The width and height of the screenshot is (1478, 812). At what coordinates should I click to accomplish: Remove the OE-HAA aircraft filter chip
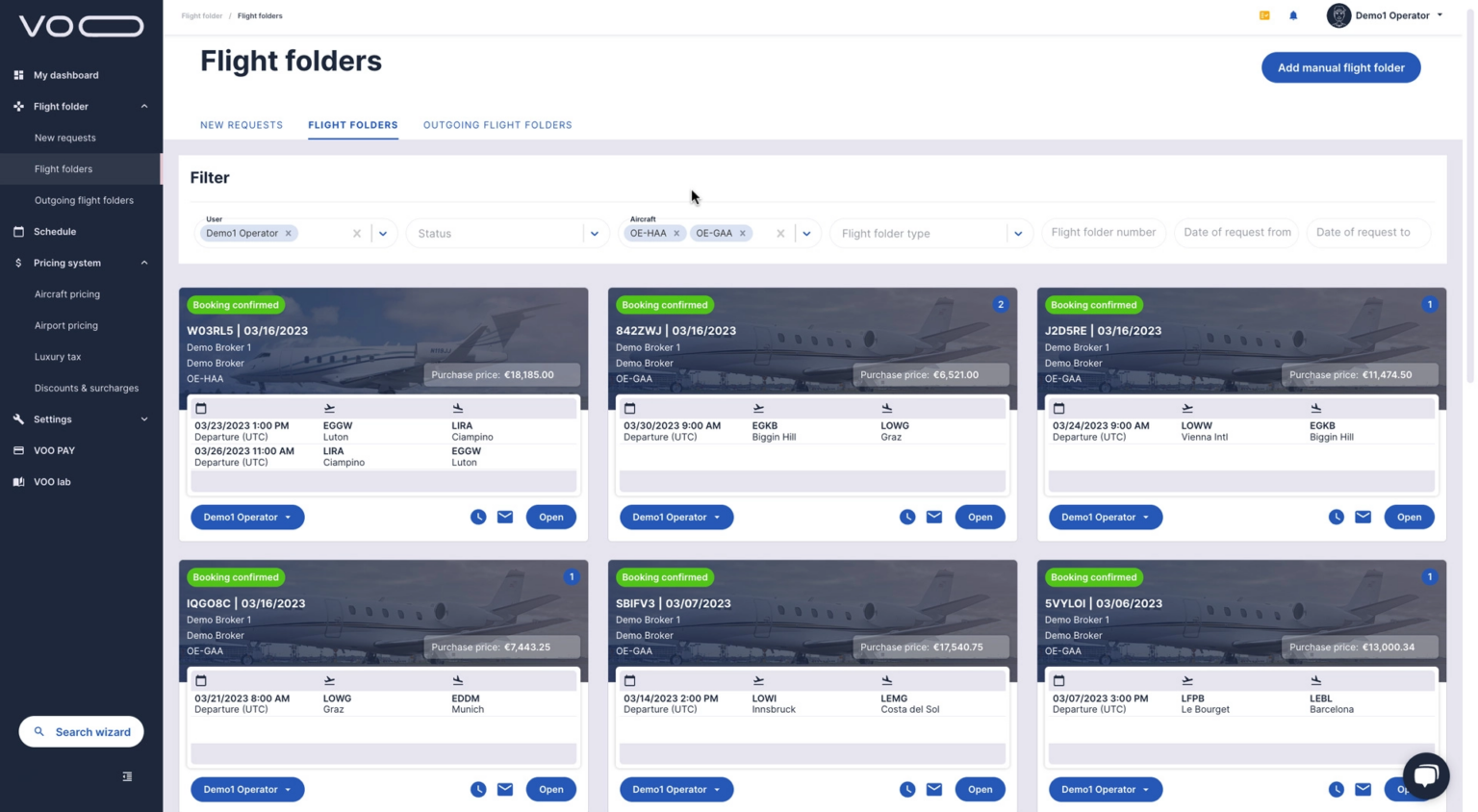(676, 233)
